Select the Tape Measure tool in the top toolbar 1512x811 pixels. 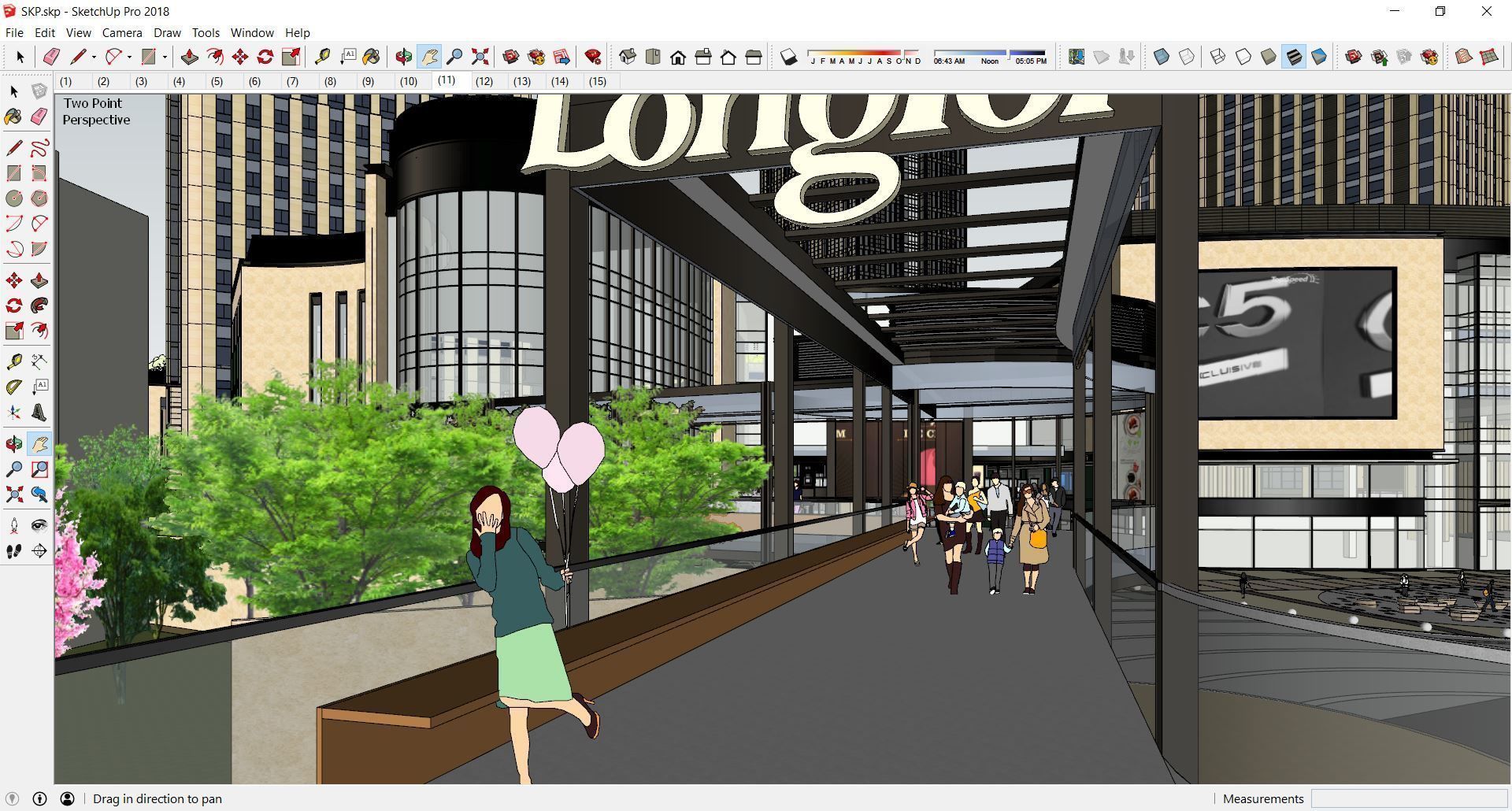click(322, 57)
